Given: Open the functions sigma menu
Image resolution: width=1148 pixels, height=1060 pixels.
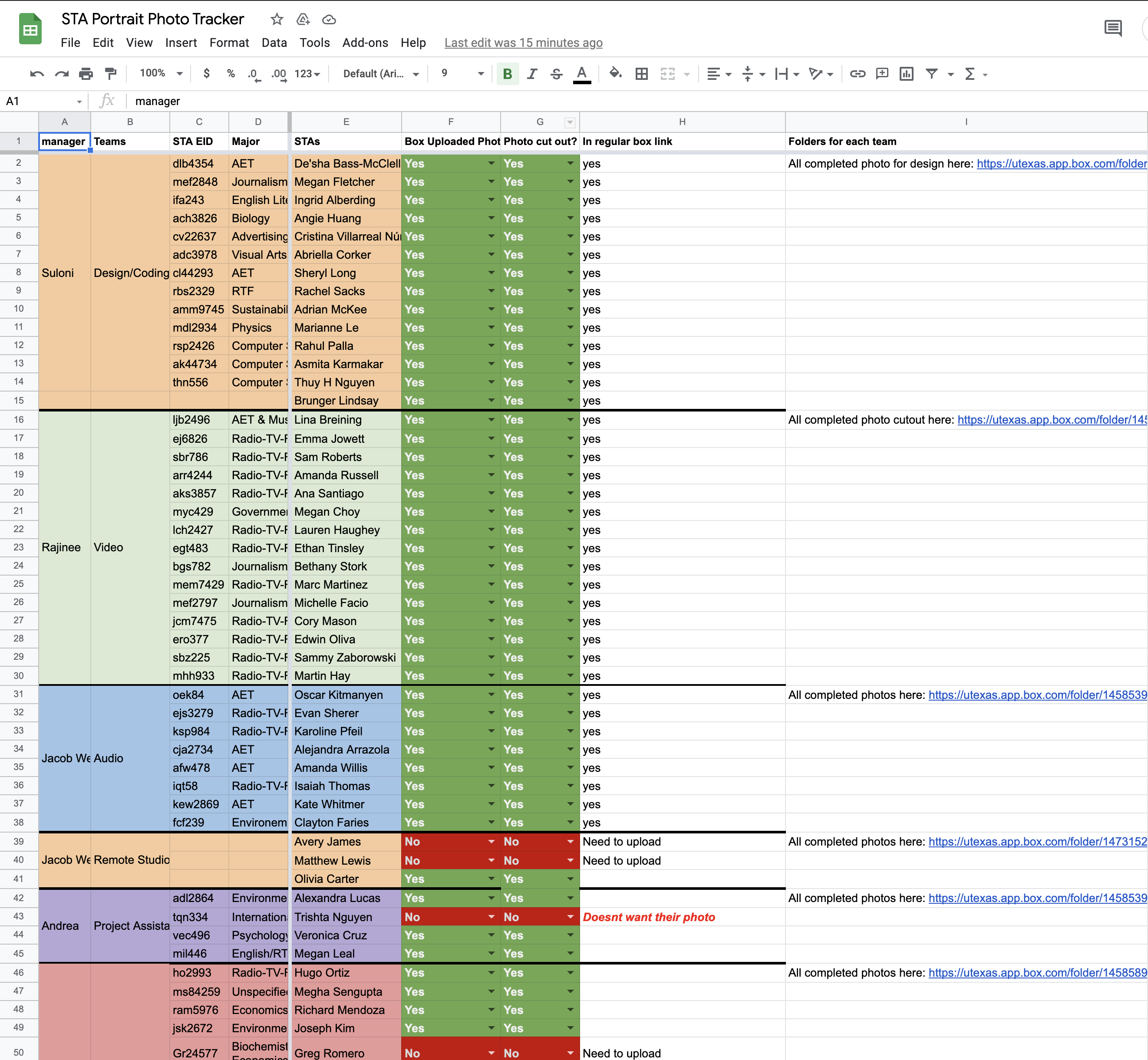Looking at the screenshot, I should 975,73.
